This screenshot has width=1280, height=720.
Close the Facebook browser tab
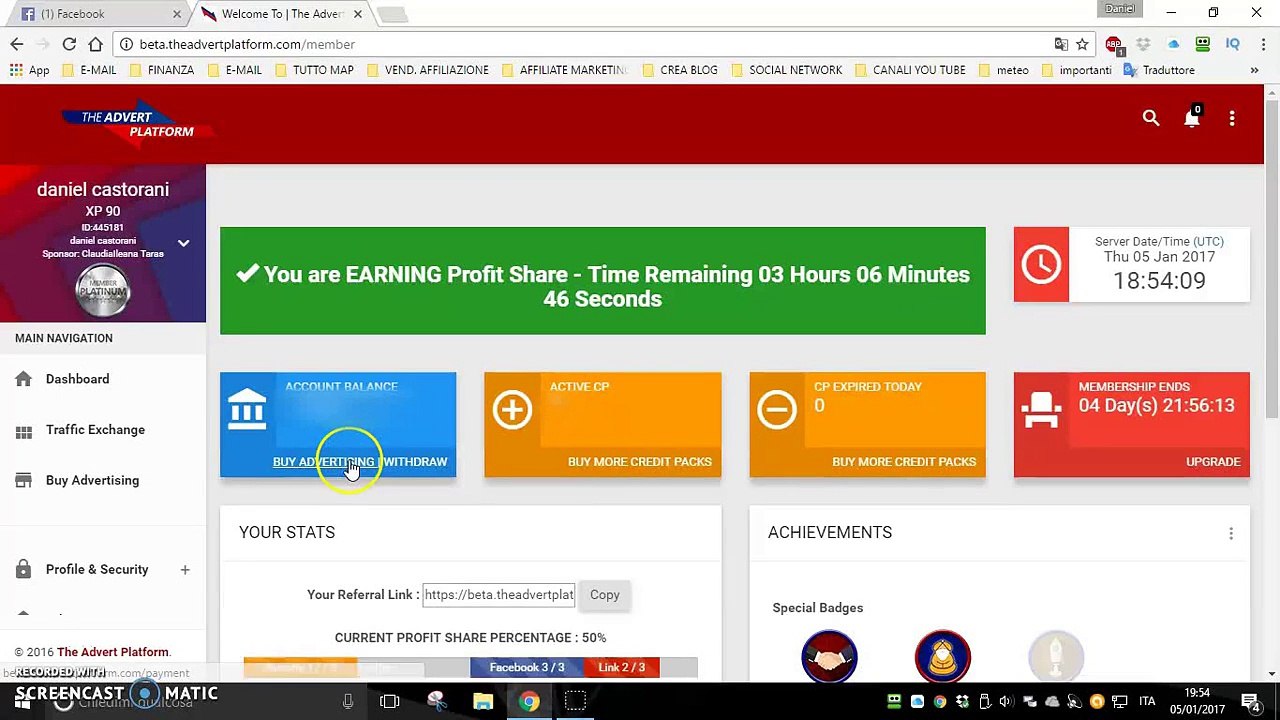click(177, 14)
